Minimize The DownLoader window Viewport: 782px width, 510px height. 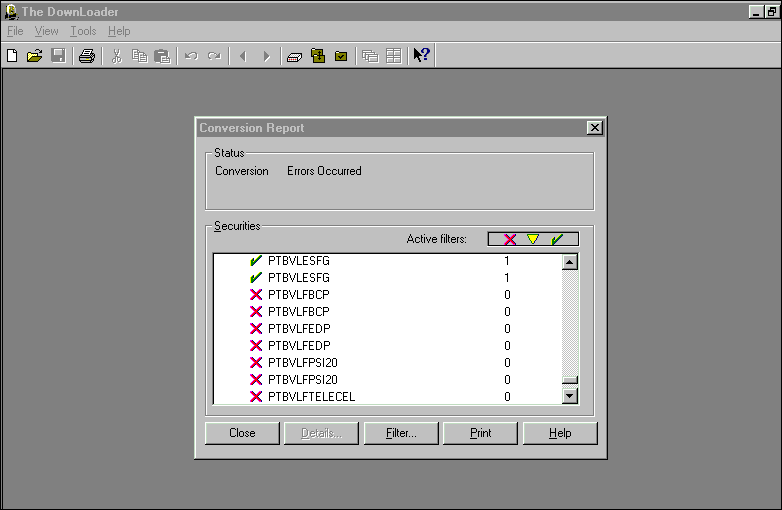pyautogui.click(x=756, y=11)
